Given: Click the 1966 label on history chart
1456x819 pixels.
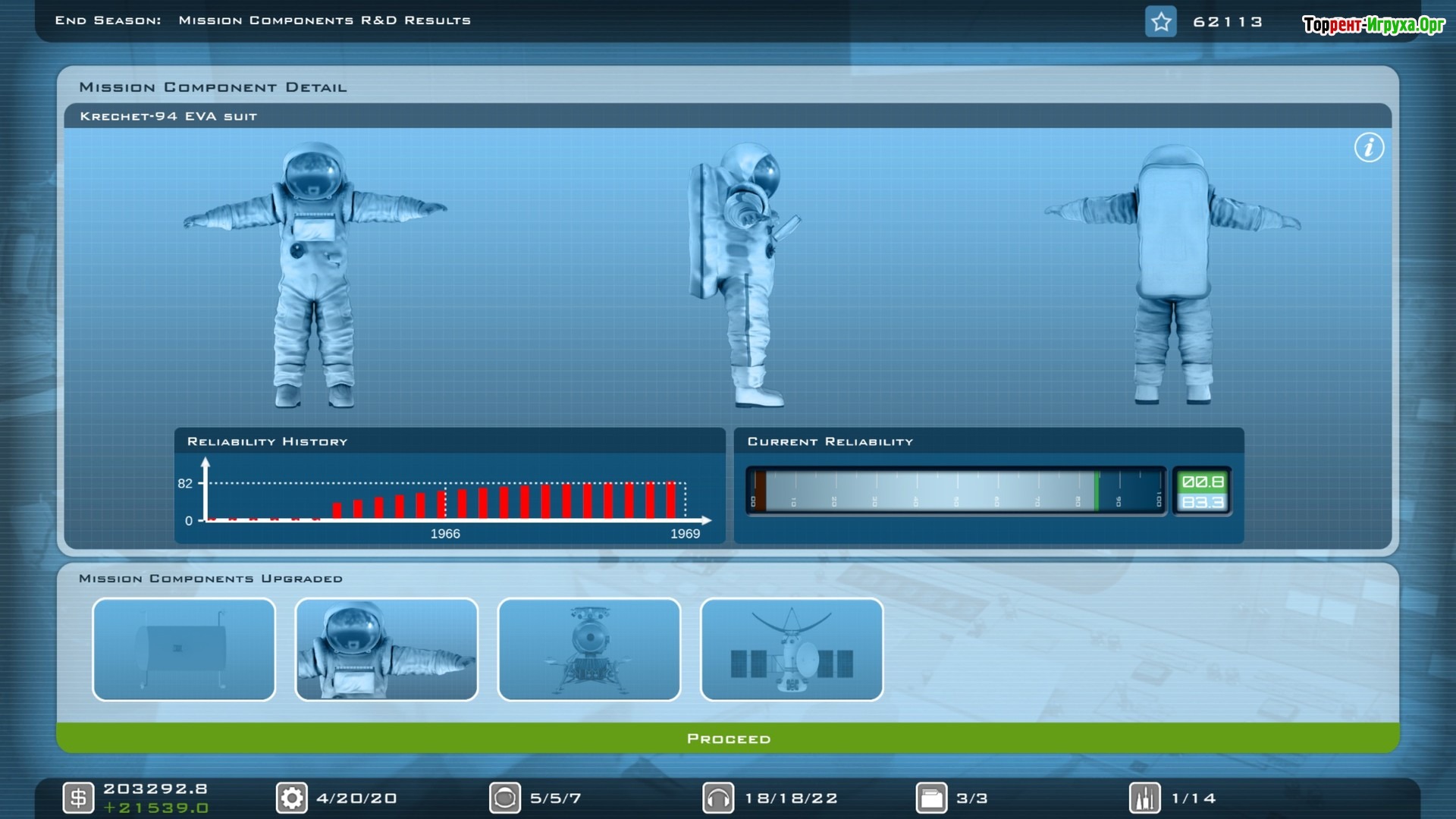Looking at the screenshot, I should pos(445,534).
